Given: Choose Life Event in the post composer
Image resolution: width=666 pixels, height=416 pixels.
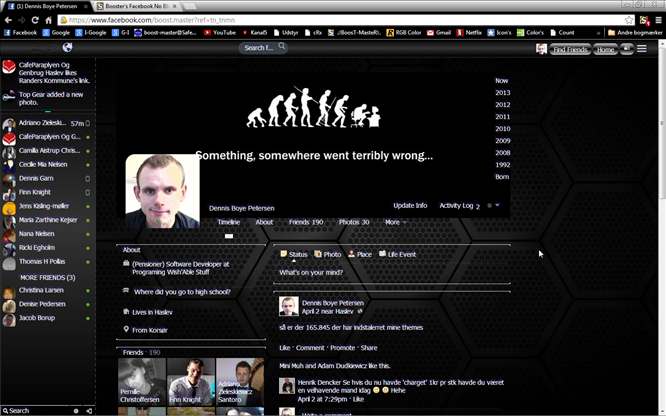Looking at the screenshot, I should click(398, 254).
